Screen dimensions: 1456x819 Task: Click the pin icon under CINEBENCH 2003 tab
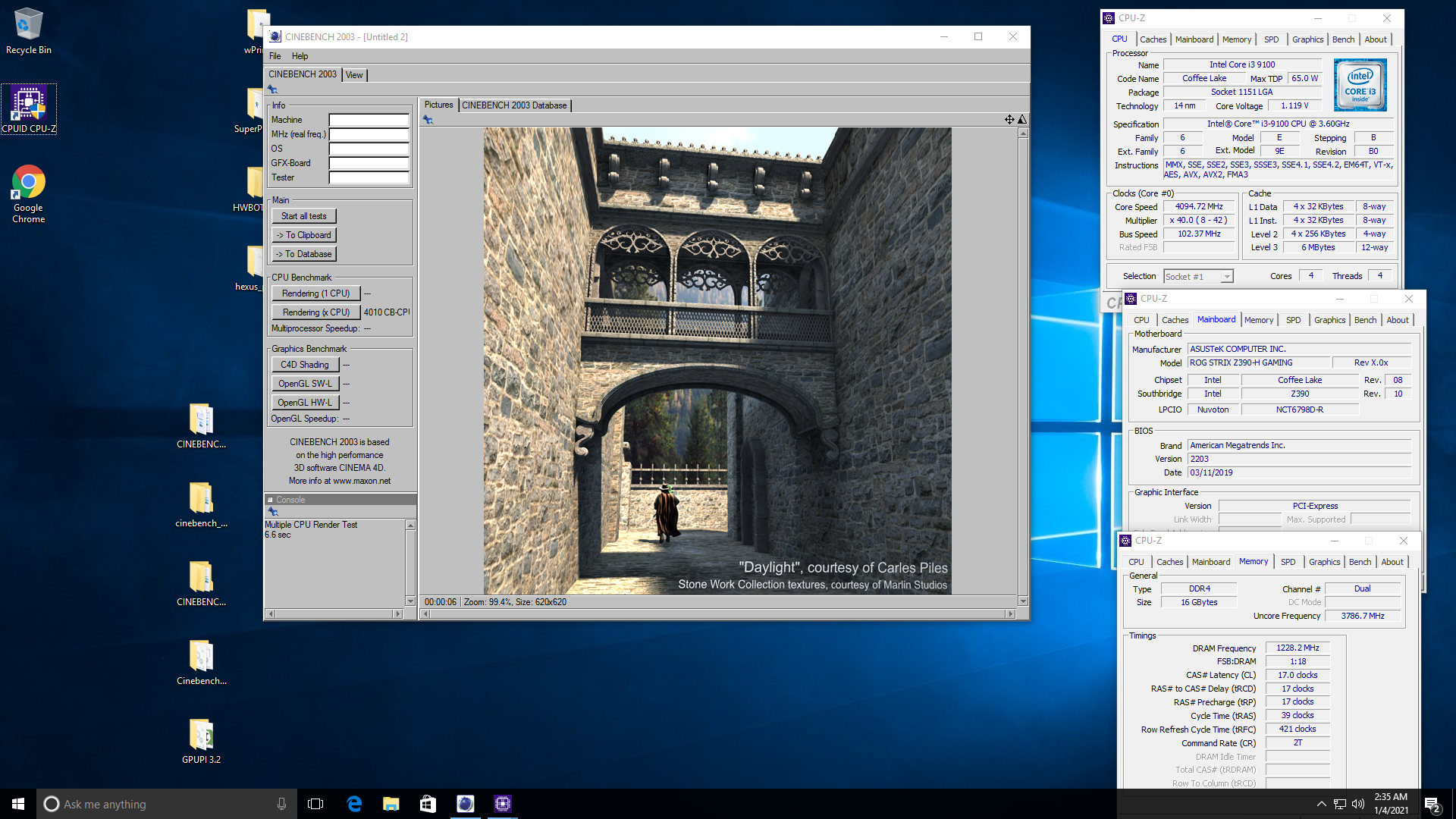(272, 89)
